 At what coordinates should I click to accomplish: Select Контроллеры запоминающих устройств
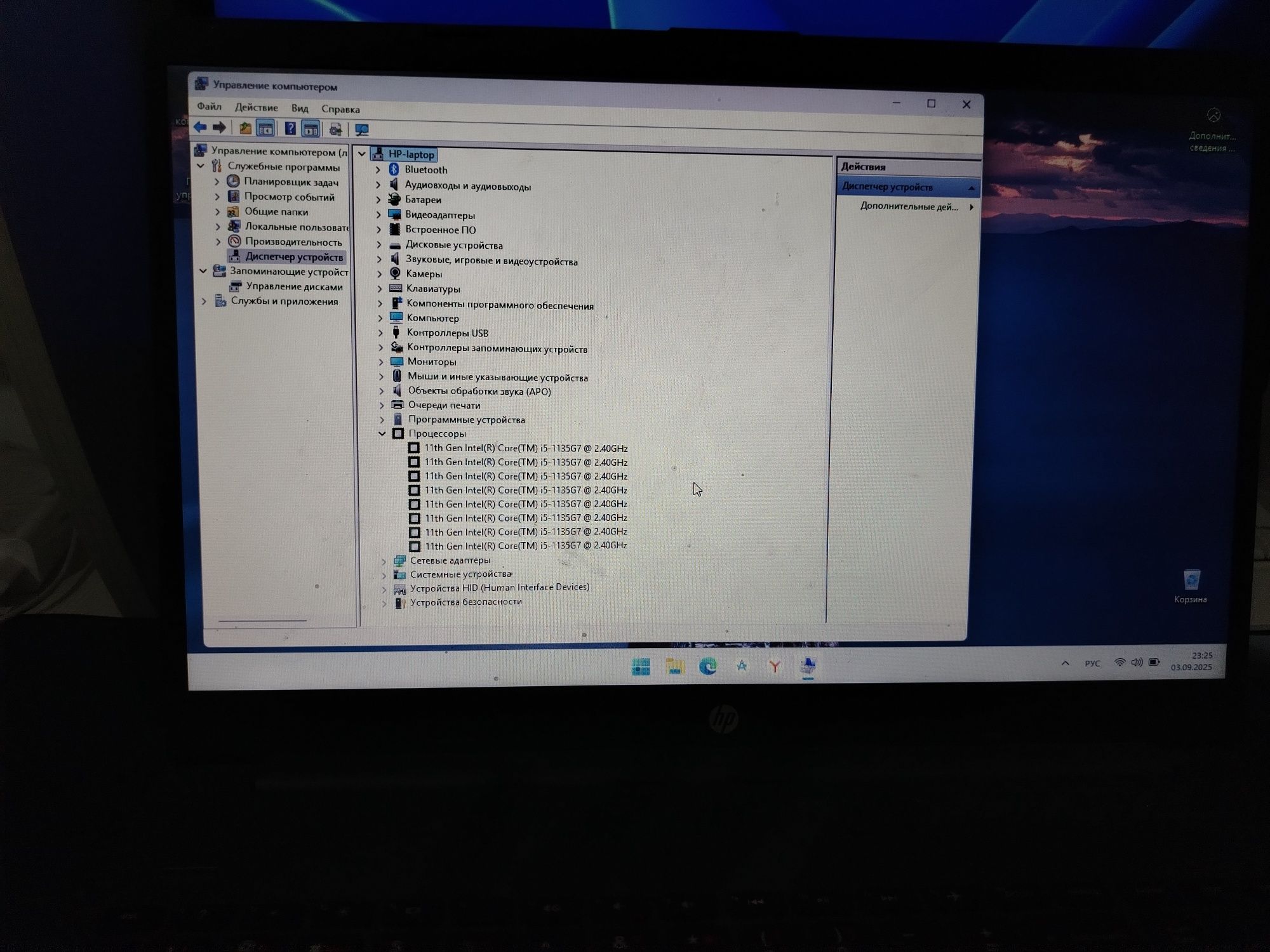(497, 349)
